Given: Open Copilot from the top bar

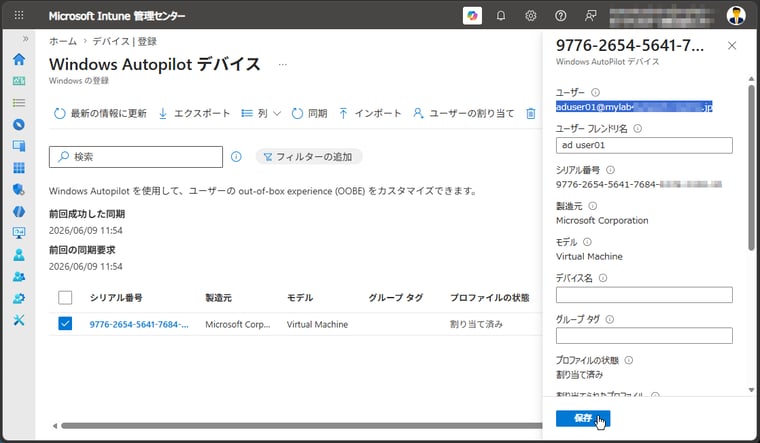Looking at the screenshot, I should tap(472, 16).
